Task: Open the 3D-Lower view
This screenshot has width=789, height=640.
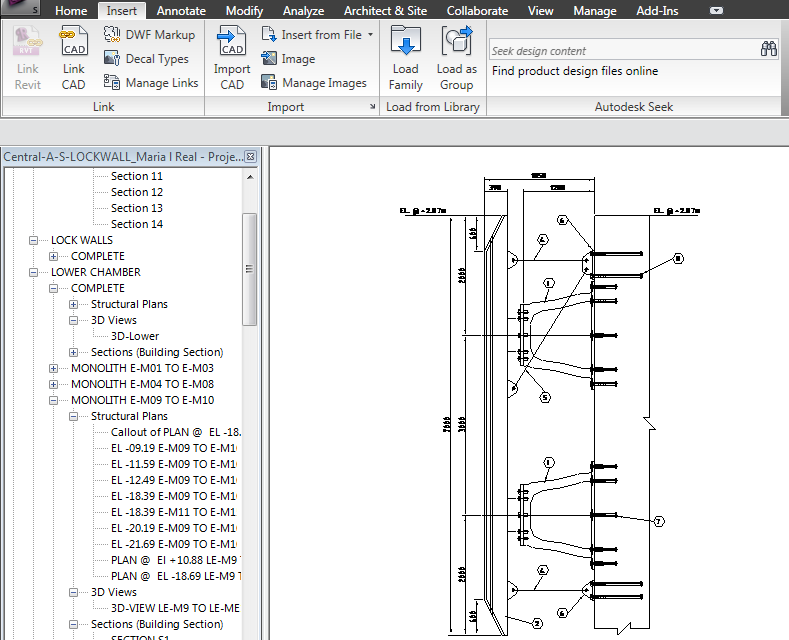Action: point(134,336)
